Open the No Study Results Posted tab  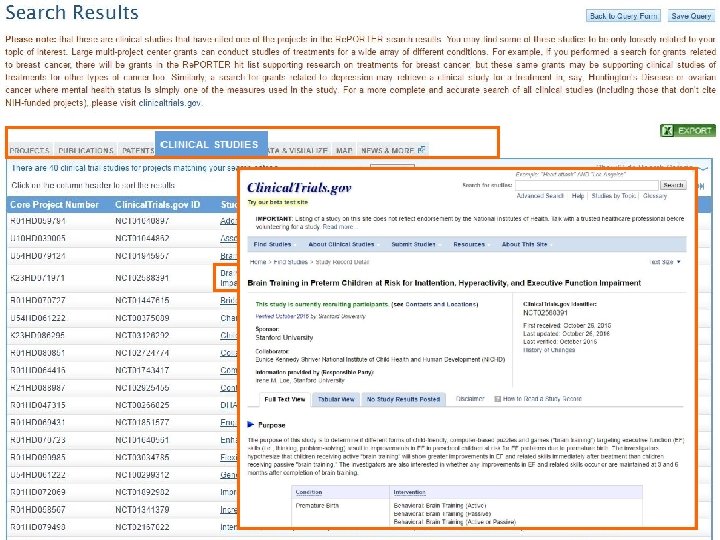pyautogui.click(x=404, y=399)
